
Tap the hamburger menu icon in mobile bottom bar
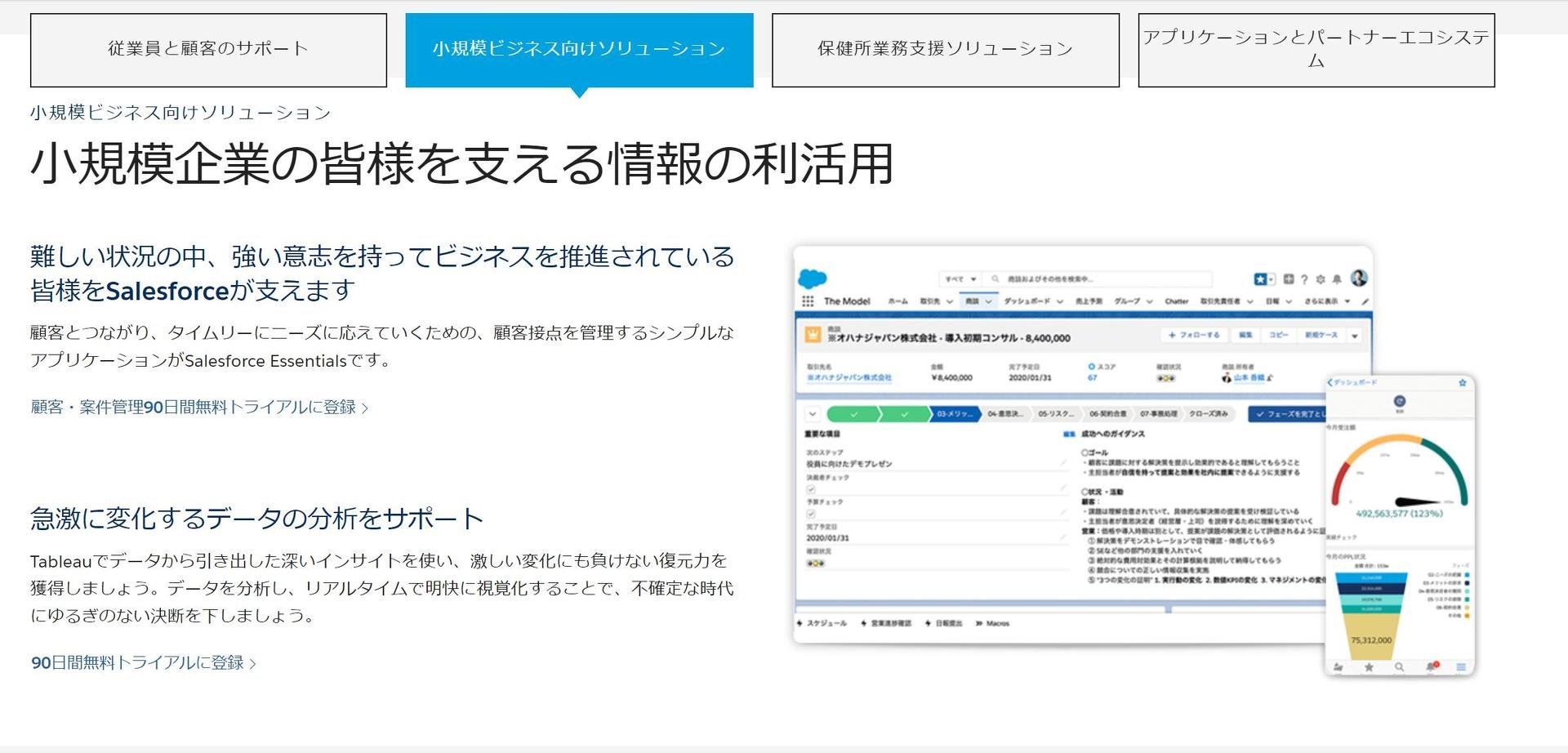[x=1461, y=667]
